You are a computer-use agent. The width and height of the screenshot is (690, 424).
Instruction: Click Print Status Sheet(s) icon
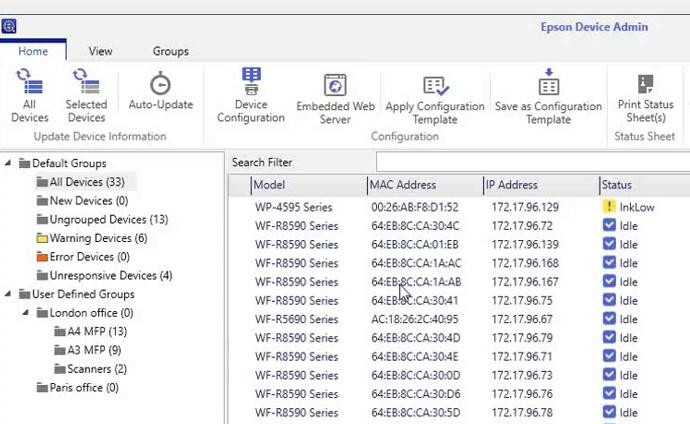click(x=646, y=84)
